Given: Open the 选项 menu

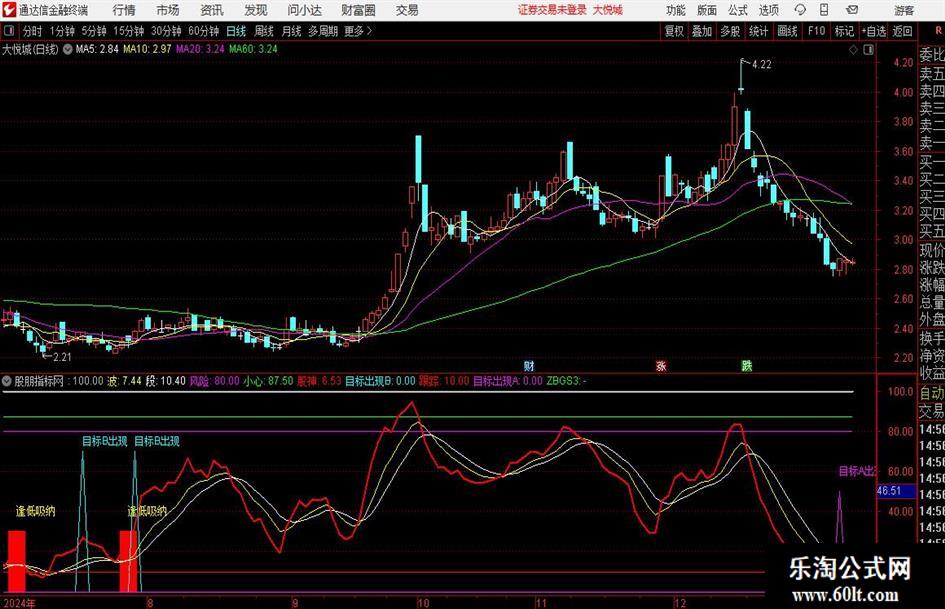Looking at the screenshot, I should (768, 10).
